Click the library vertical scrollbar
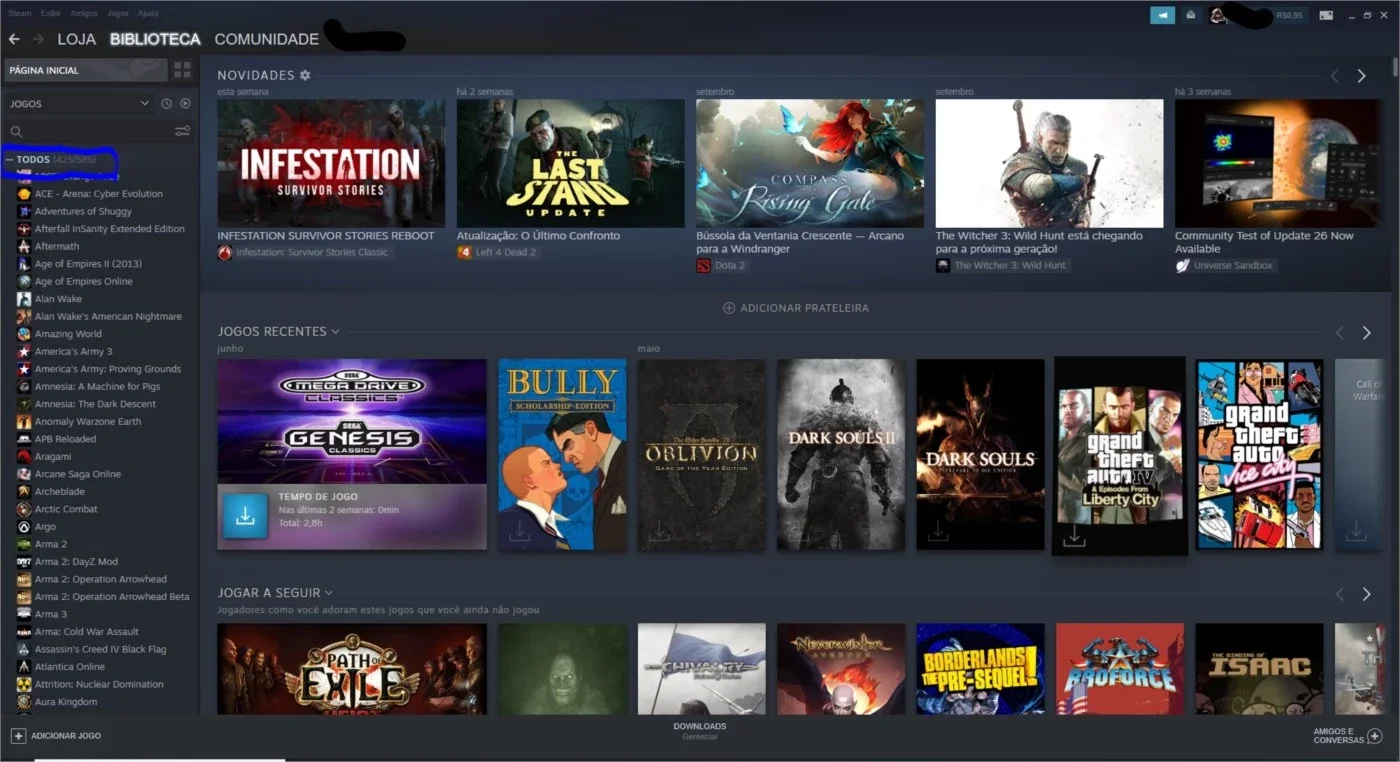The width and height of the screenshot is (1400, 762). [x=1395, y=68]
